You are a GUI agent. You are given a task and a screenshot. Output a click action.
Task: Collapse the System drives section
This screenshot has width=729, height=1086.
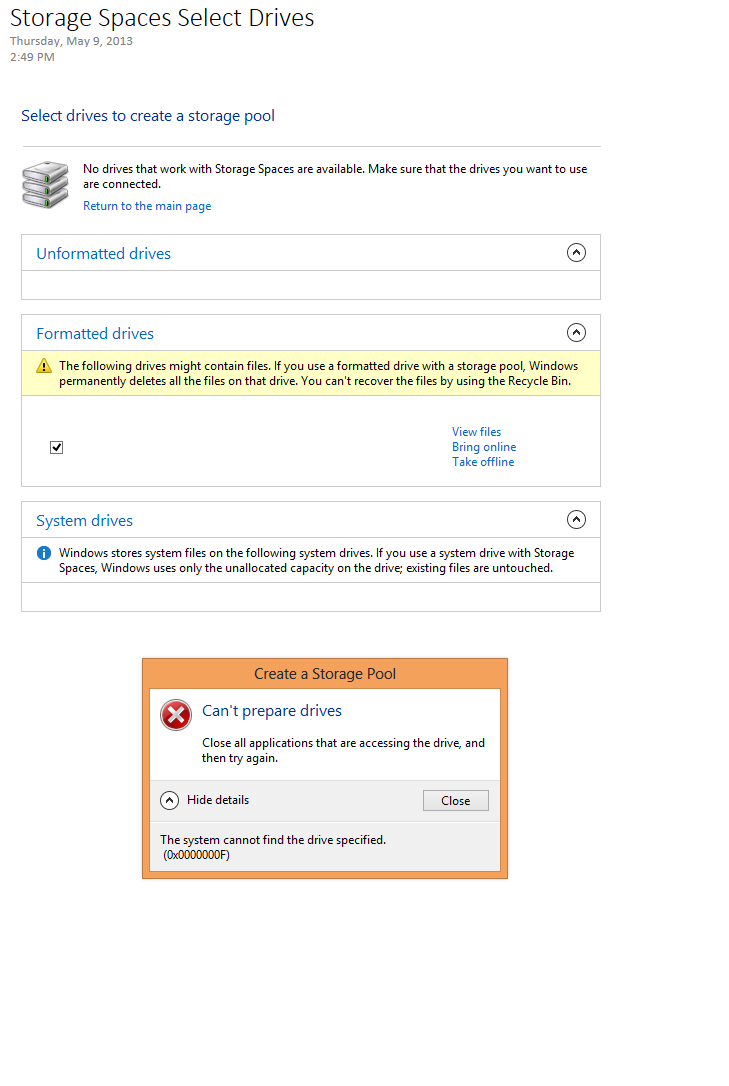[x=576, y=519]
